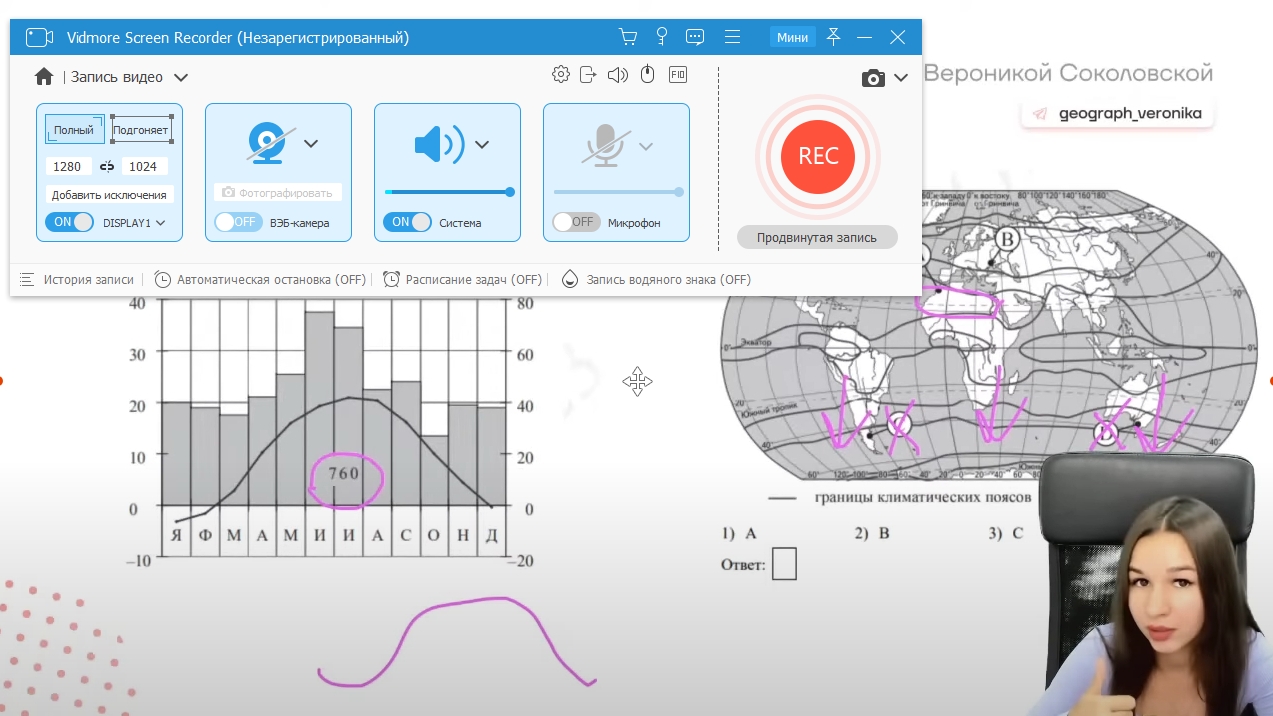
Task: Open mouse settings icon
Action: (x=647, y=75)
